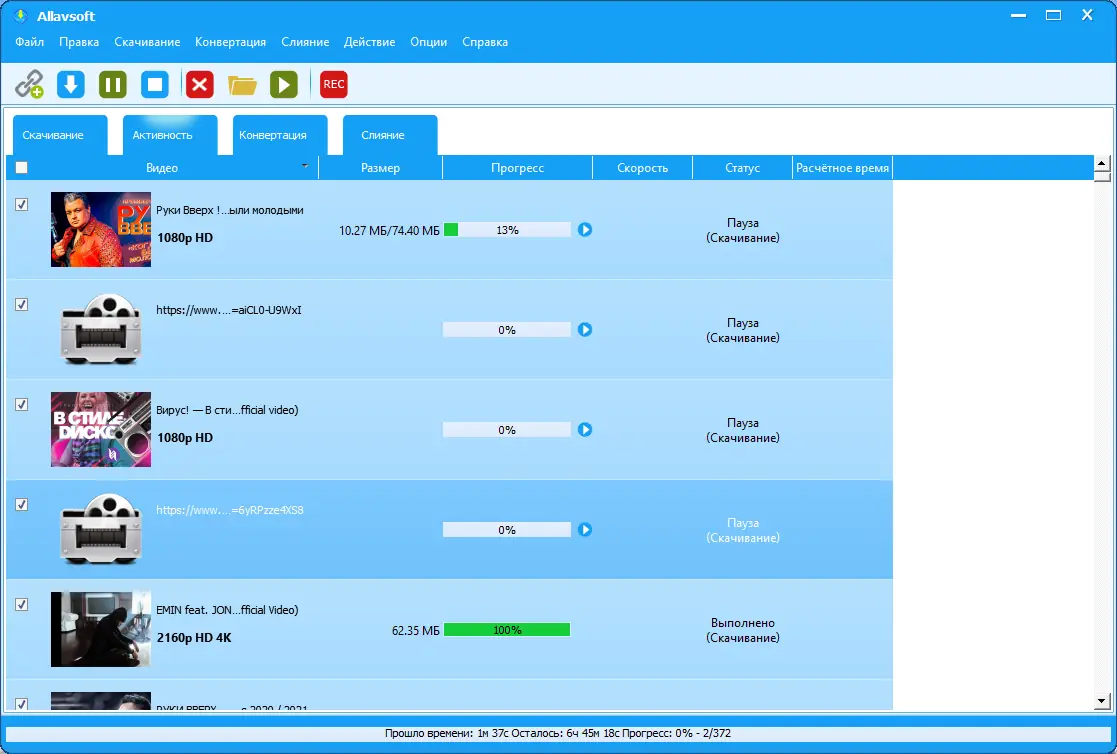Click the green pause toolbar button
Image resolution: width=1117 pixels, height=754 pixels.
[113, 84]
